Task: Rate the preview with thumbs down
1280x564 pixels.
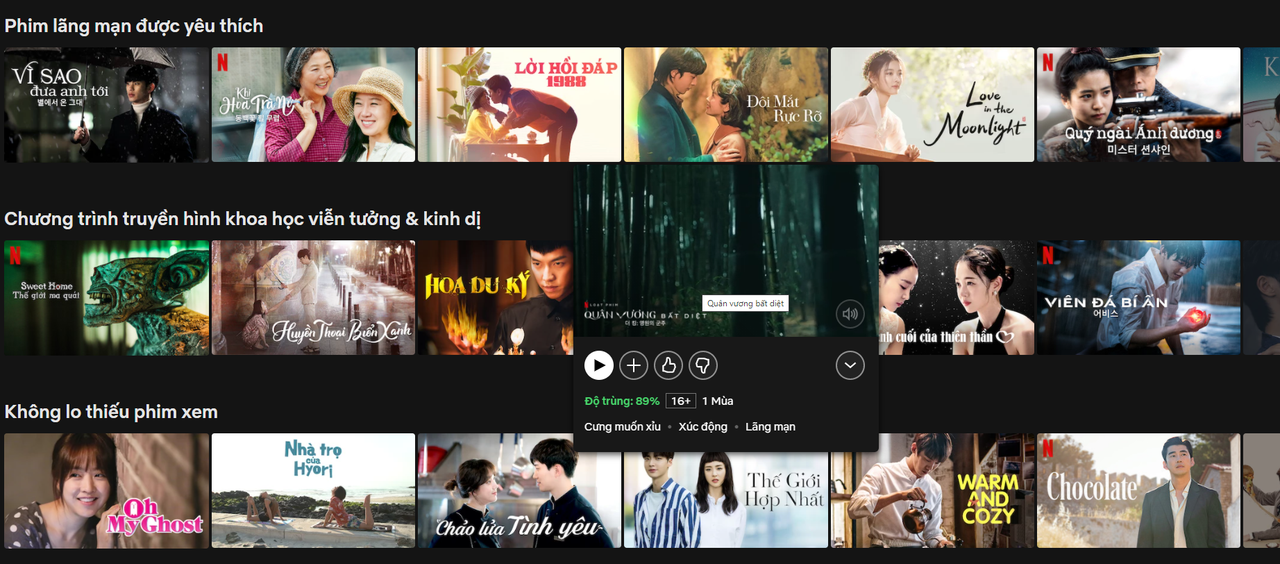Action: pyautogui.click(x=703, y=365)
